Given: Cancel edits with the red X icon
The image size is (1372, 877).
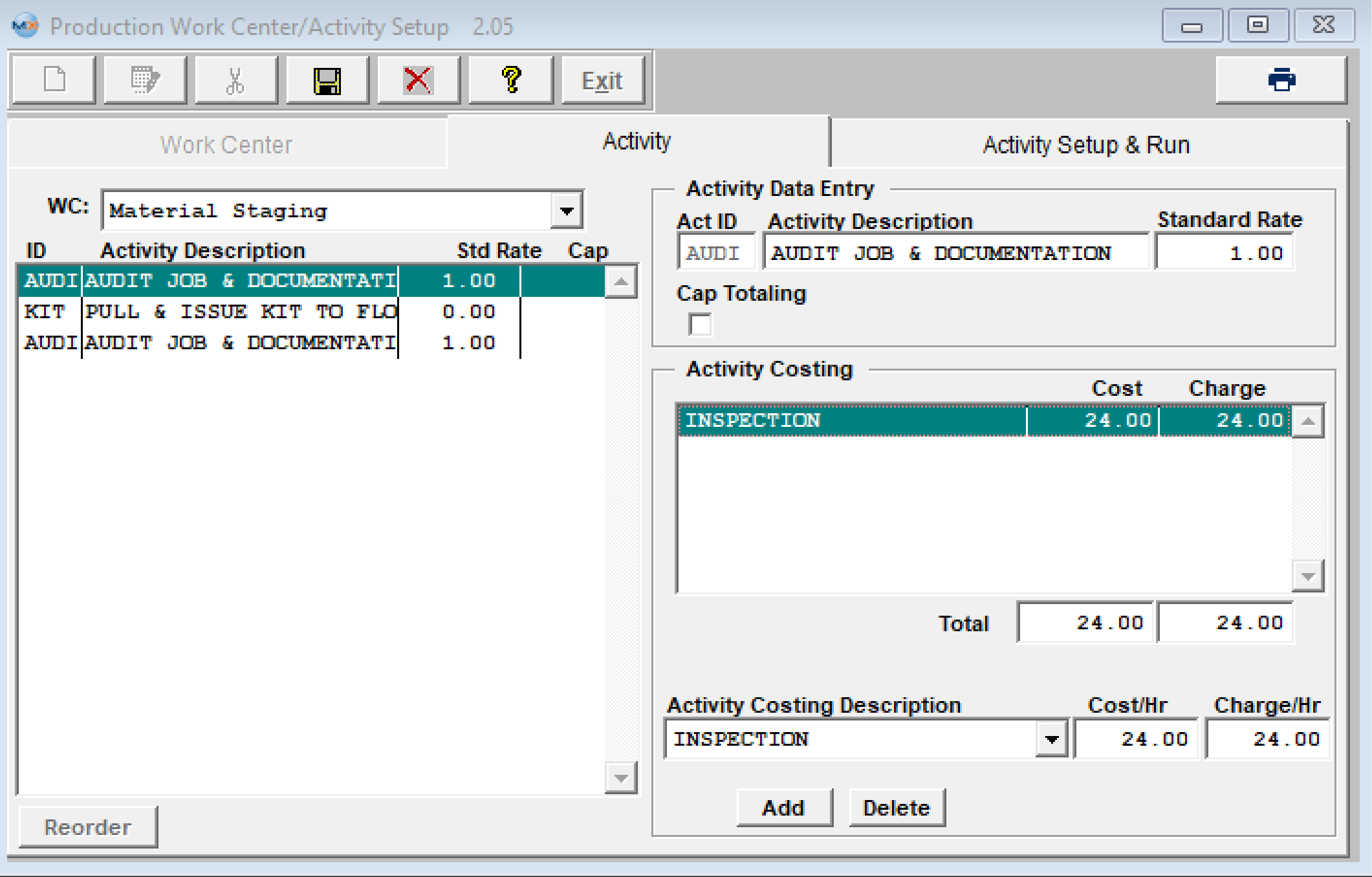Looking at the screenshot, I should [419, 80].
